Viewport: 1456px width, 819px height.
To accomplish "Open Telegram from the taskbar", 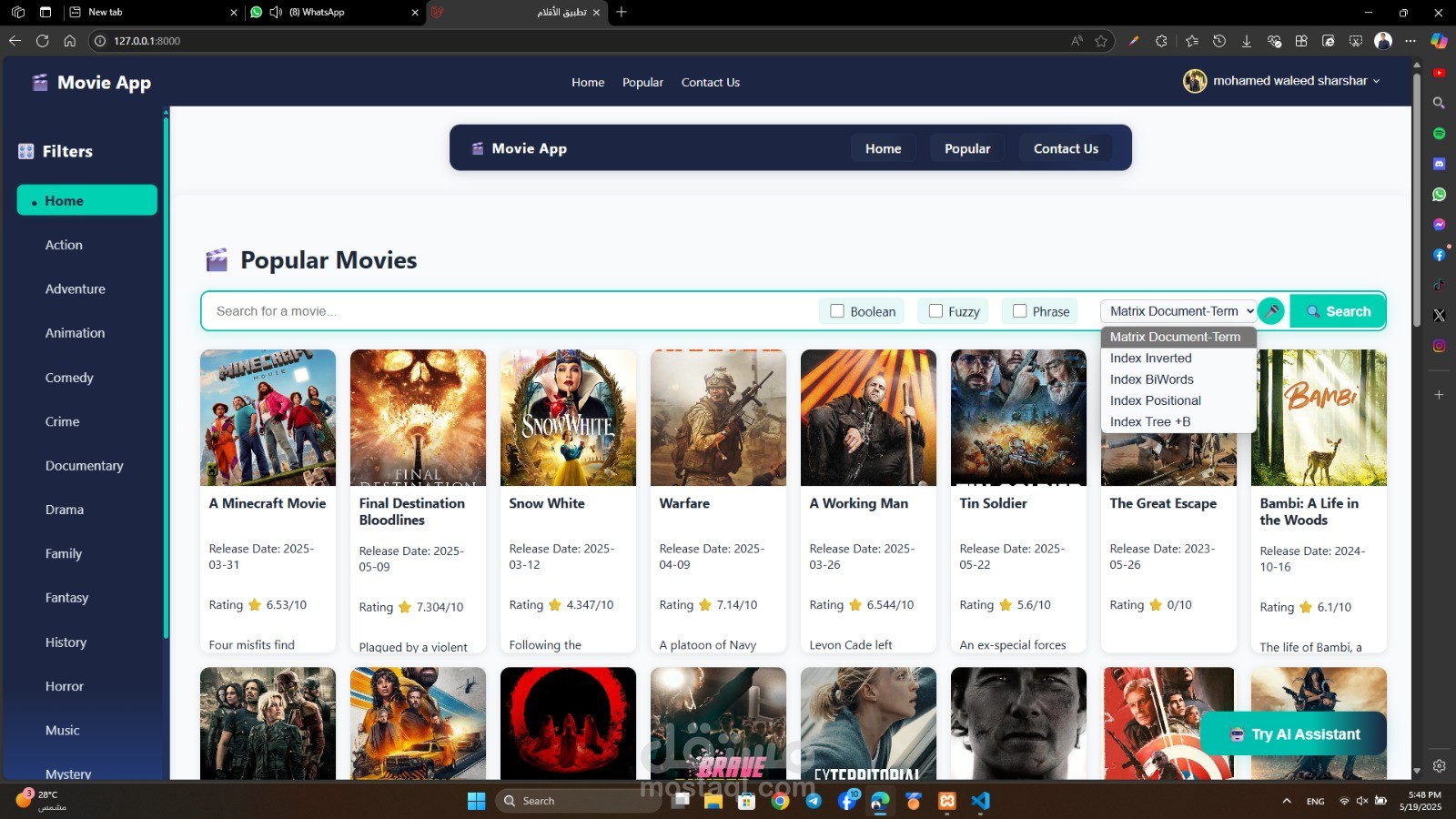I will [x=814, y=801].
